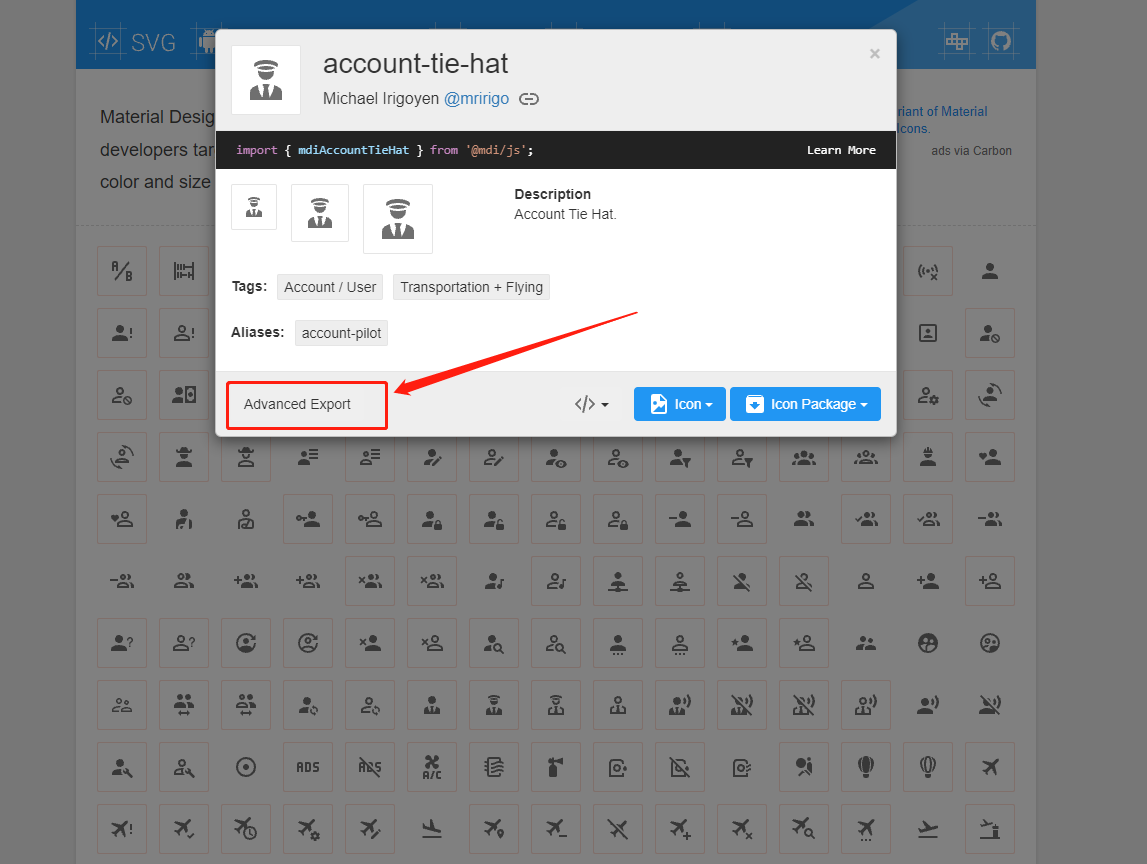
Task: Select the smallest icon preview thumbnail
Action: 254,207
